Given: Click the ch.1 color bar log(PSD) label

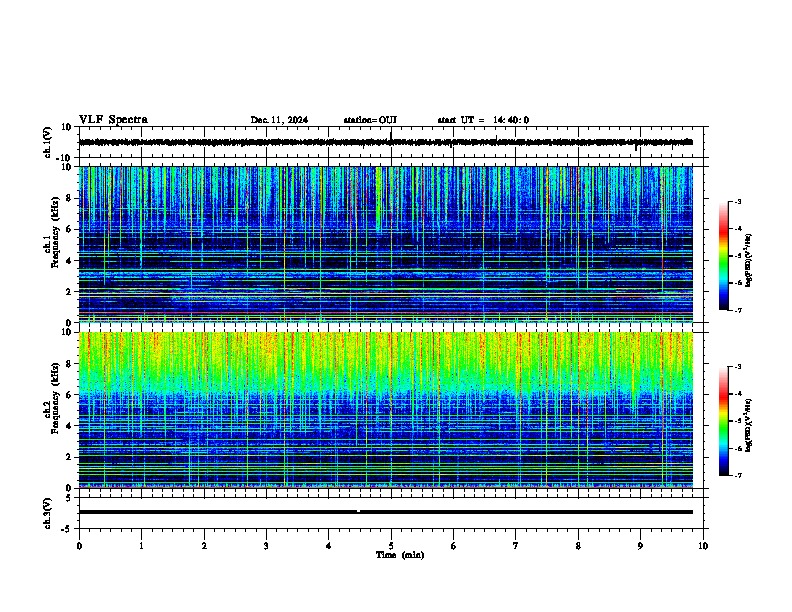Looking at the screenshot, I should [x=749, y=261].
